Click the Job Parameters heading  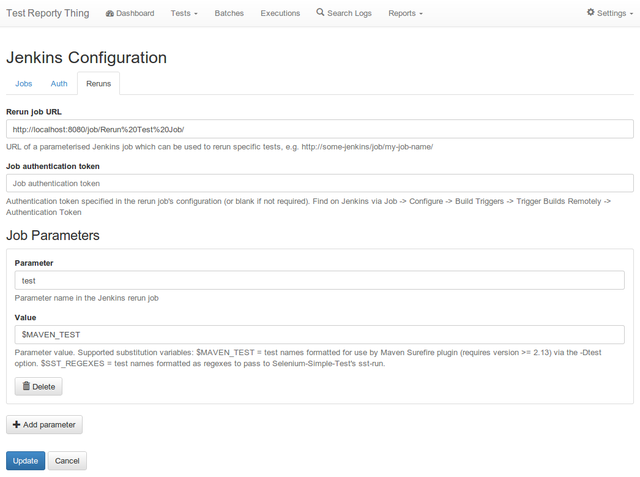[53, 235]
